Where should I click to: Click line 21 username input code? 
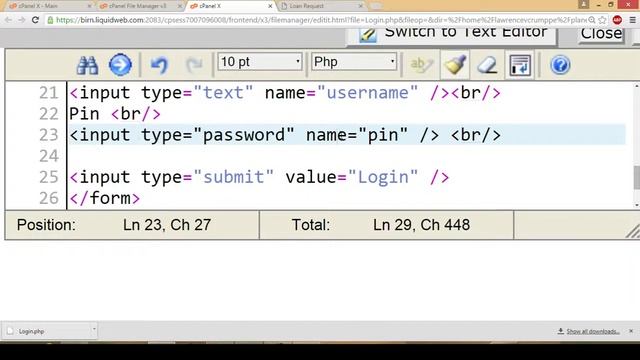coord(284,93)
